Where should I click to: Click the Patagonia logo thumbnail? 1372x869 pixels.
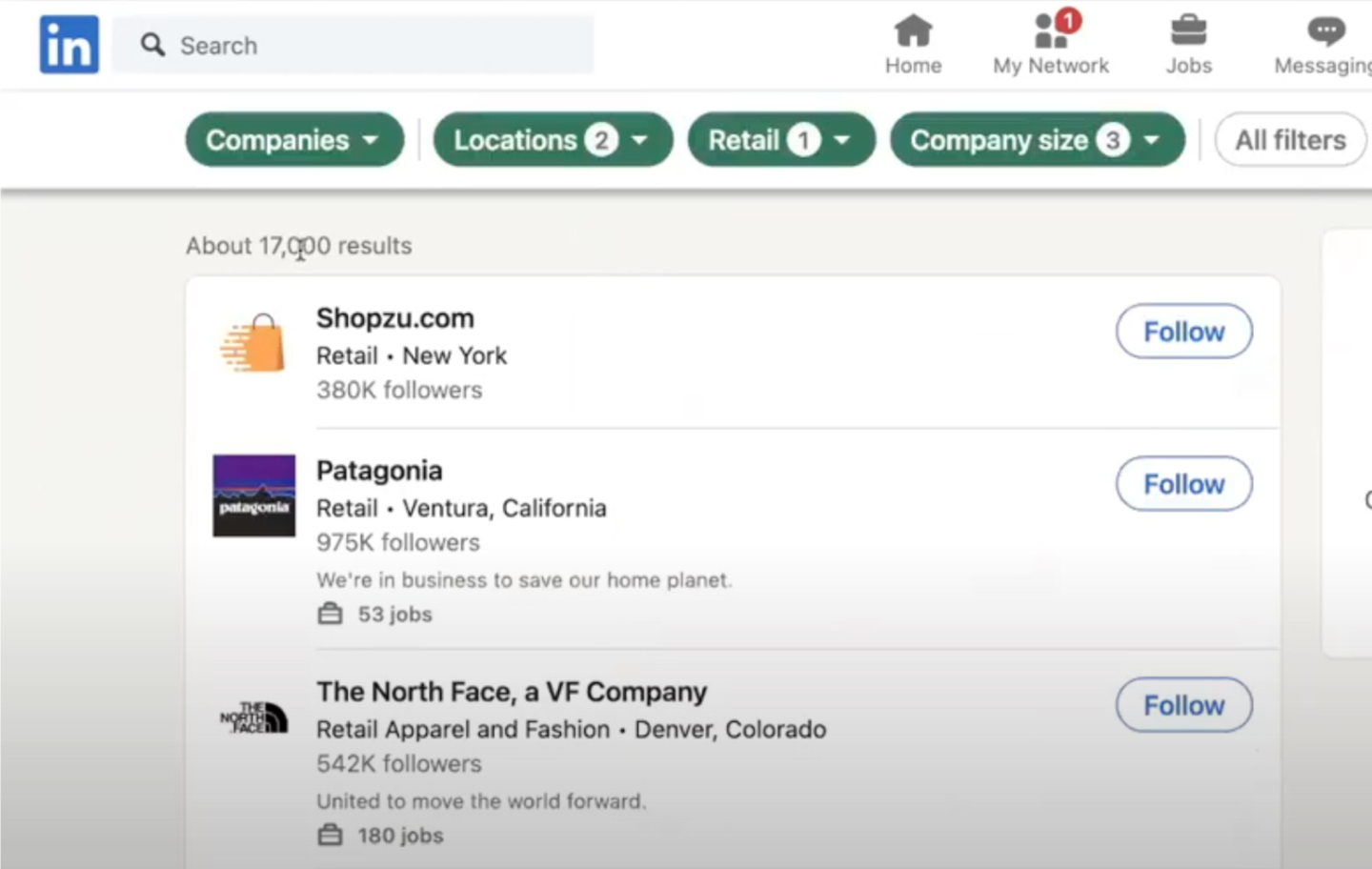(x=253, y=495)
